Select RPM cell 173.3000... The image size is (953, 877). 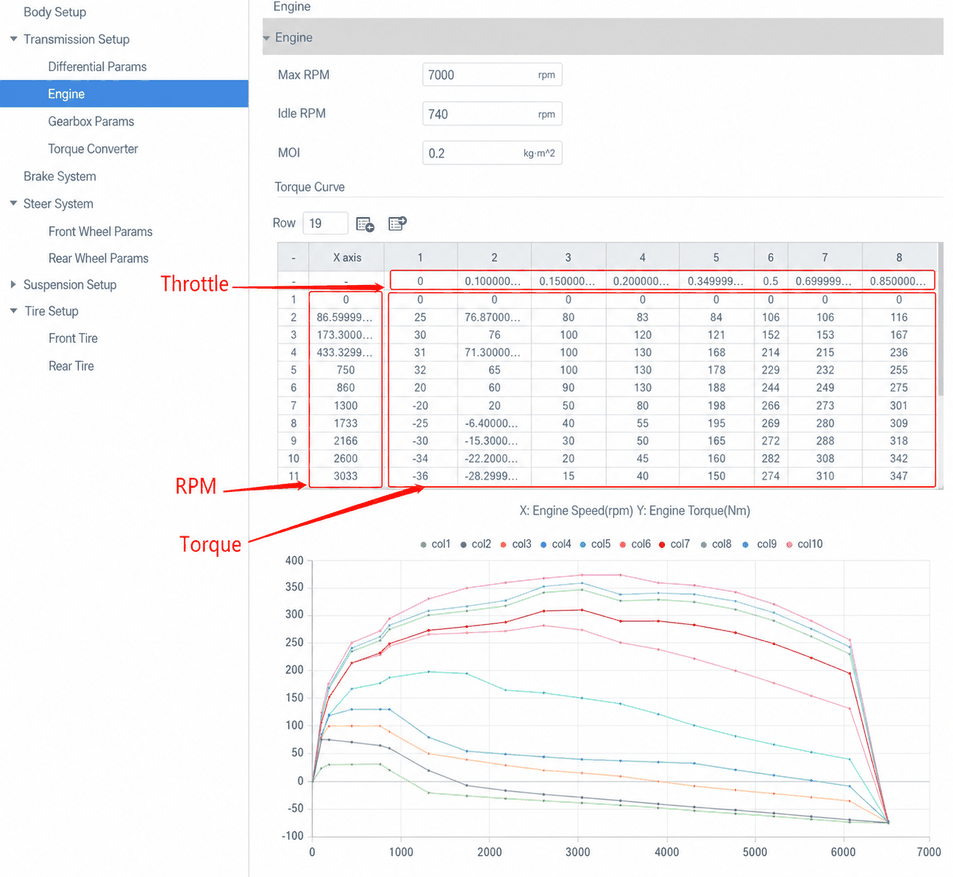pyautogui.click(x=346, y=335)
